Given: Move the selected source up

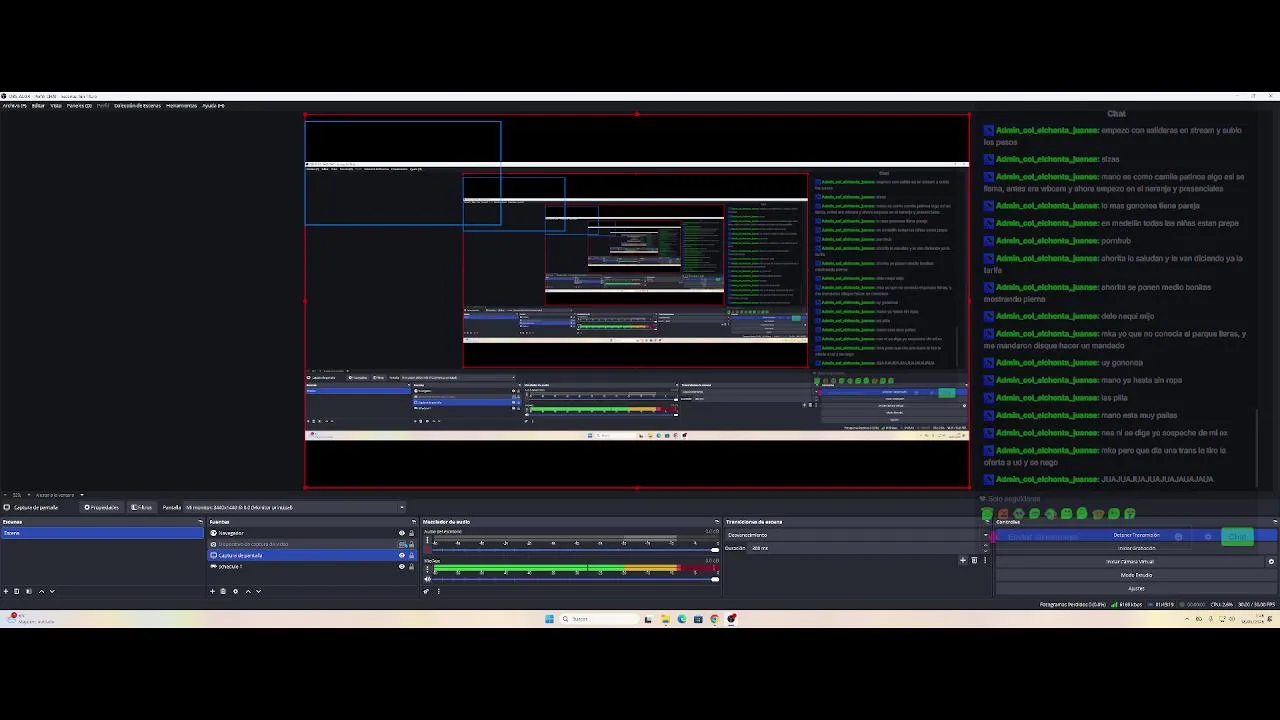Looking at the screenshot, I should tap(248, 591).
